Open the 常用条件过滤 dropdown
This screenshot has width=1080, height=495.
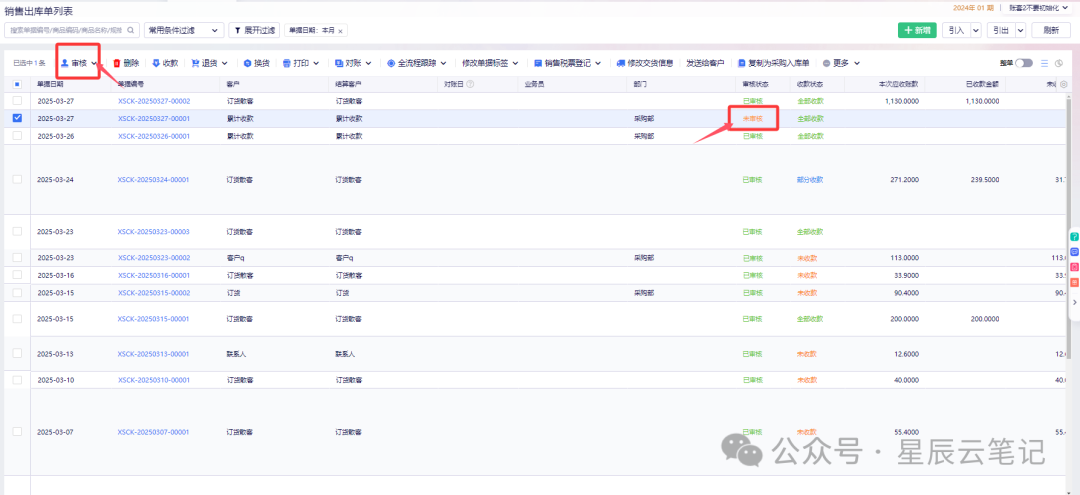184,30
